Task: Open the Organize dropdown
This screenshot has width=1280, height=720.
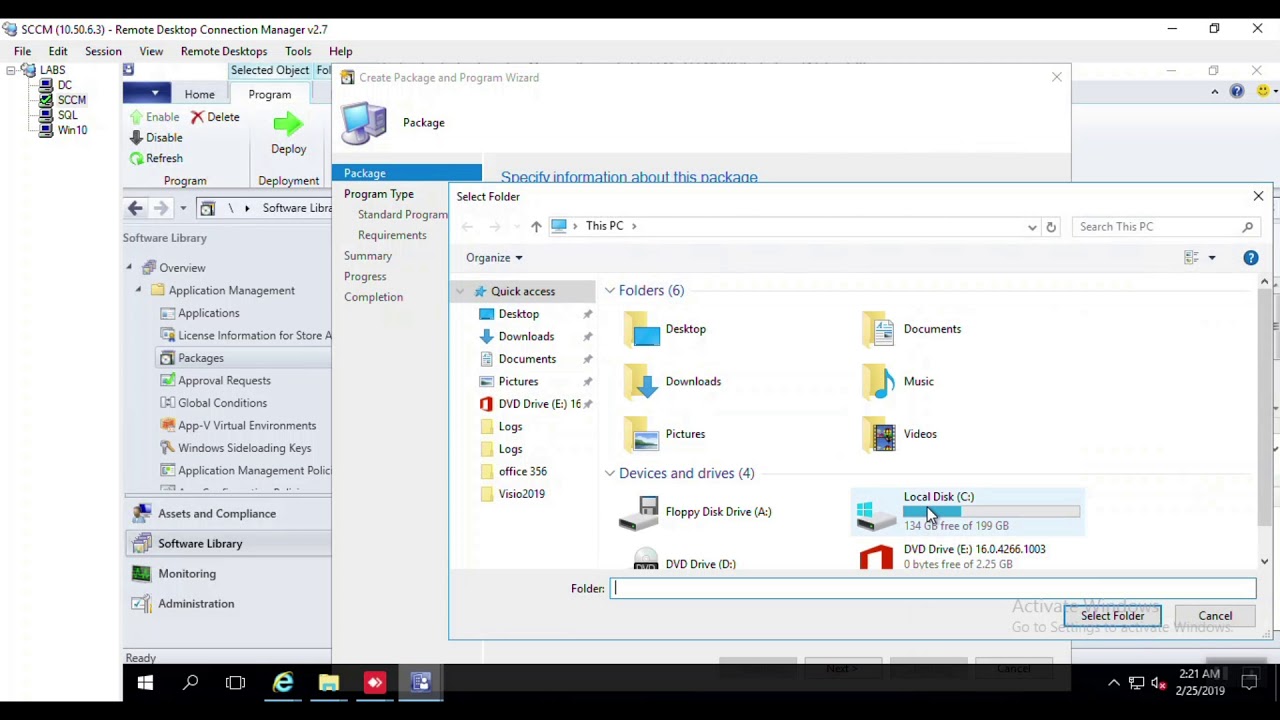Action: [x=494, y=258]
